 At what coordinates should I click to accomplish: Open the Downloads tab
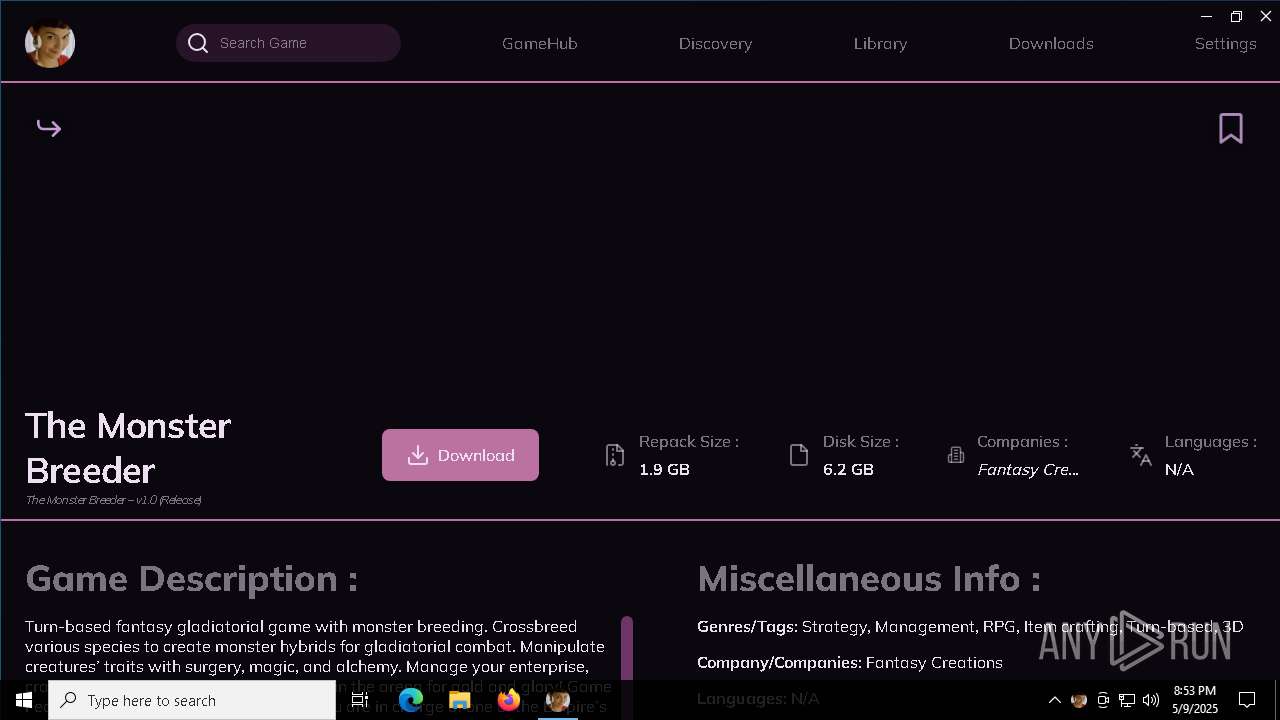pyautogui.click(x=1051, y=43)
